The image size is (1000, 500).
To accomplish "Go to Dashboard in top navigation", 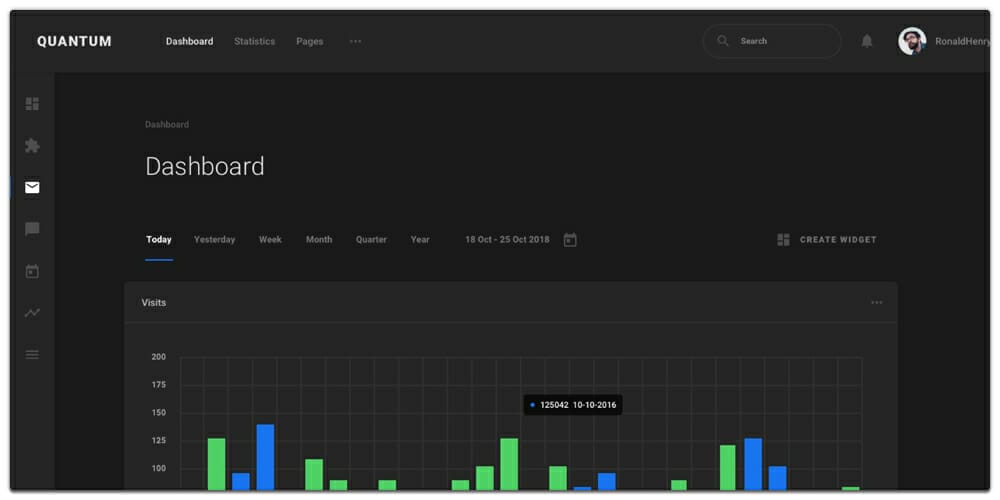I will click(189, 41).
